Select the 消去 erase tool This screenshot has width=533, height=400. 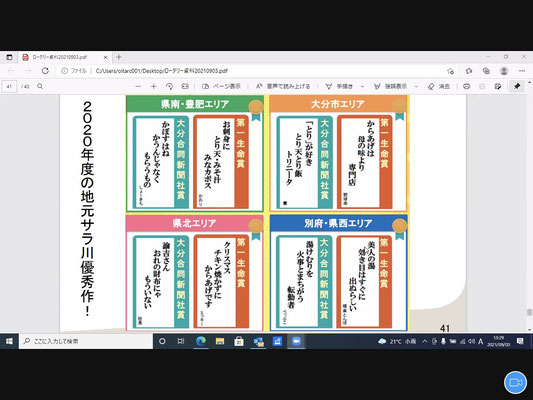(439, 86)
